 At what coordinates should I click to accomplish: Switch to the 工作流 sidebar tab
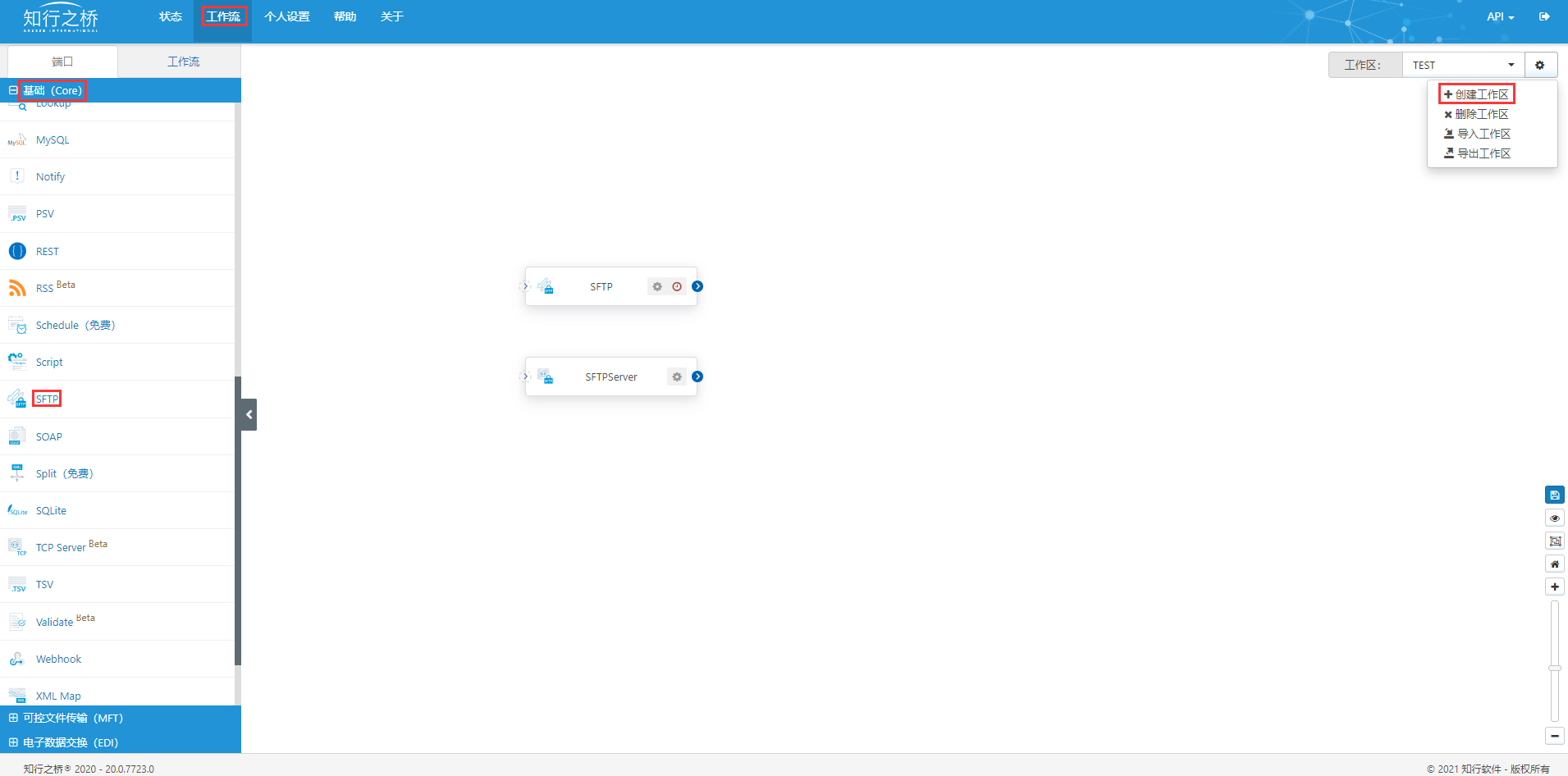[x=183, y=62]
